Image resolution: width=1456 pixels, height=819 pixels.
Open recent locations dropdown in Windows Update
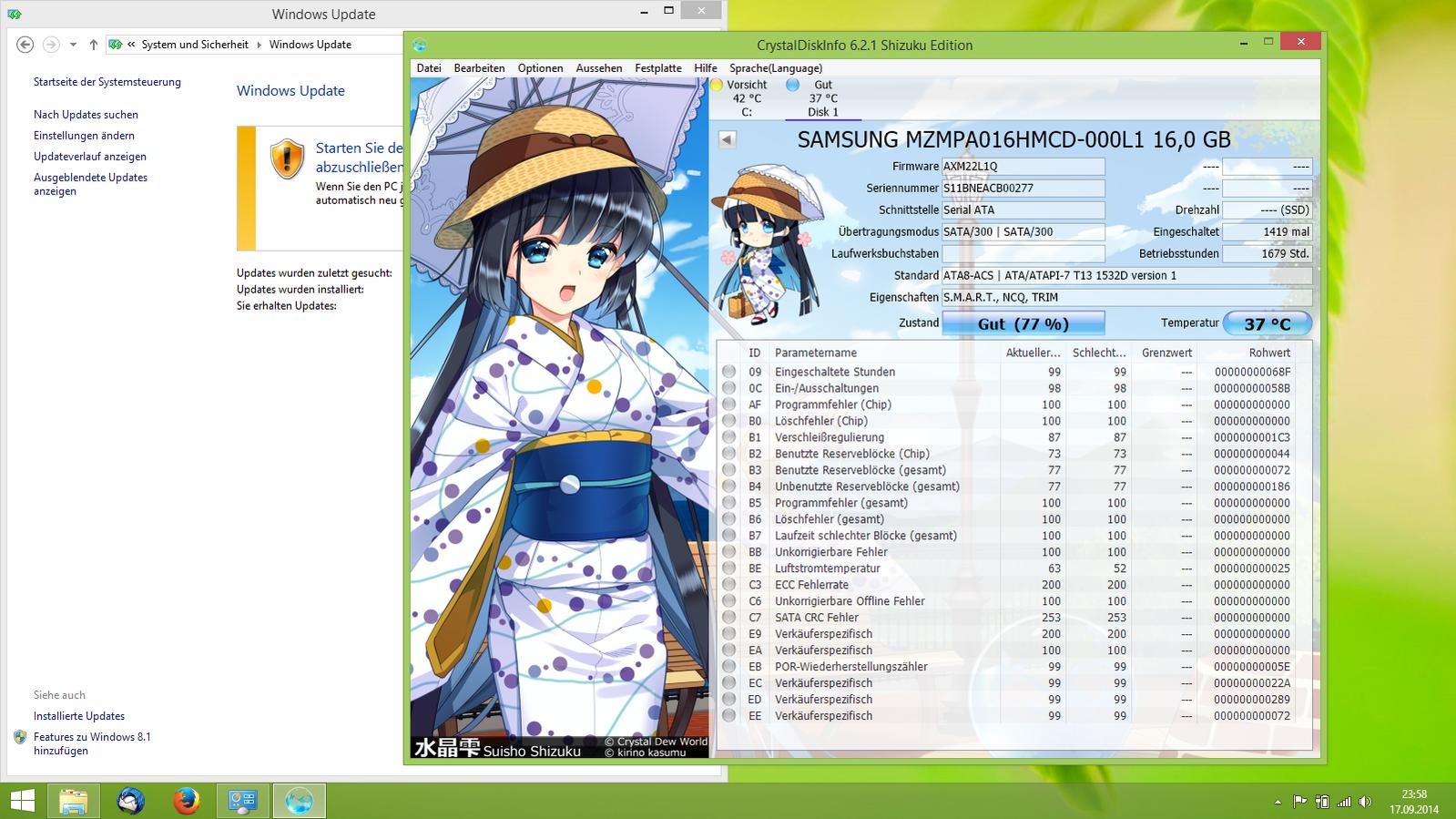[x=73, y=44]
